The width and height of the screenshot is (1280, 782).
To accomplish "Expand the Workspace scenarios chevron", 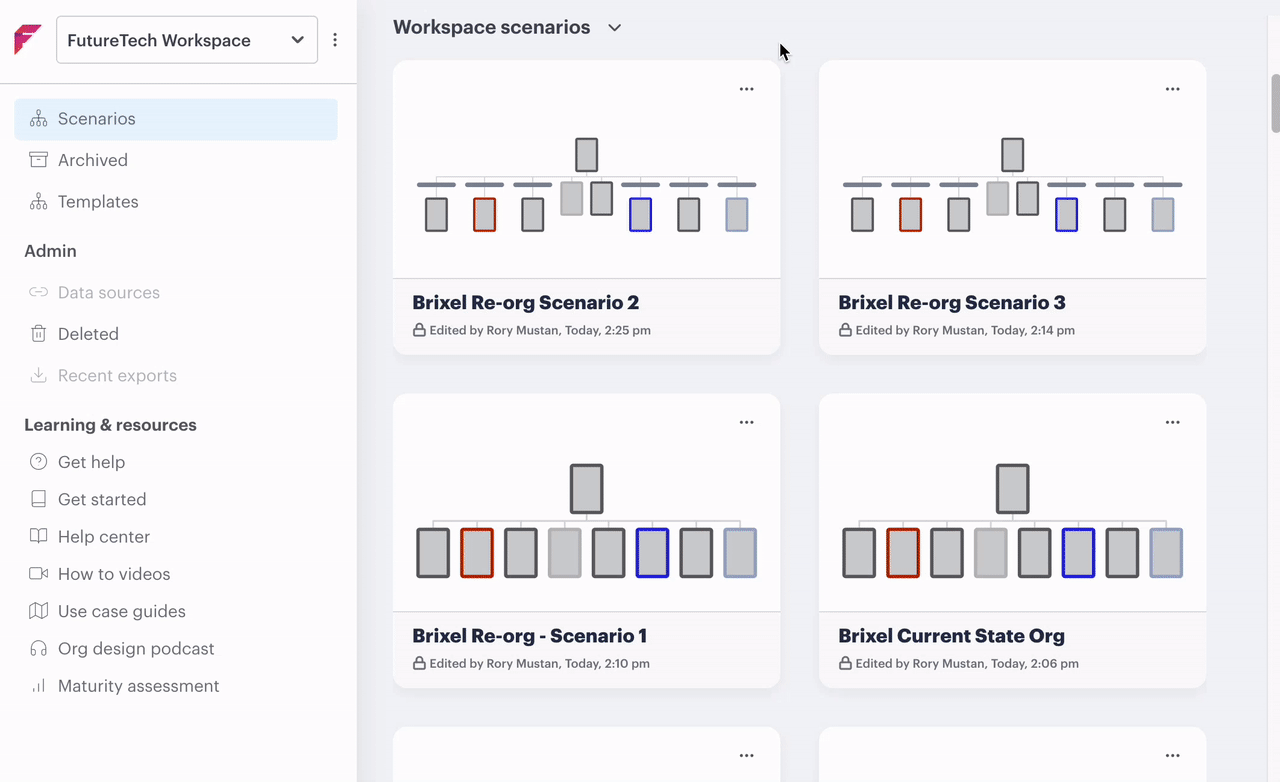I will pos(615,28).
